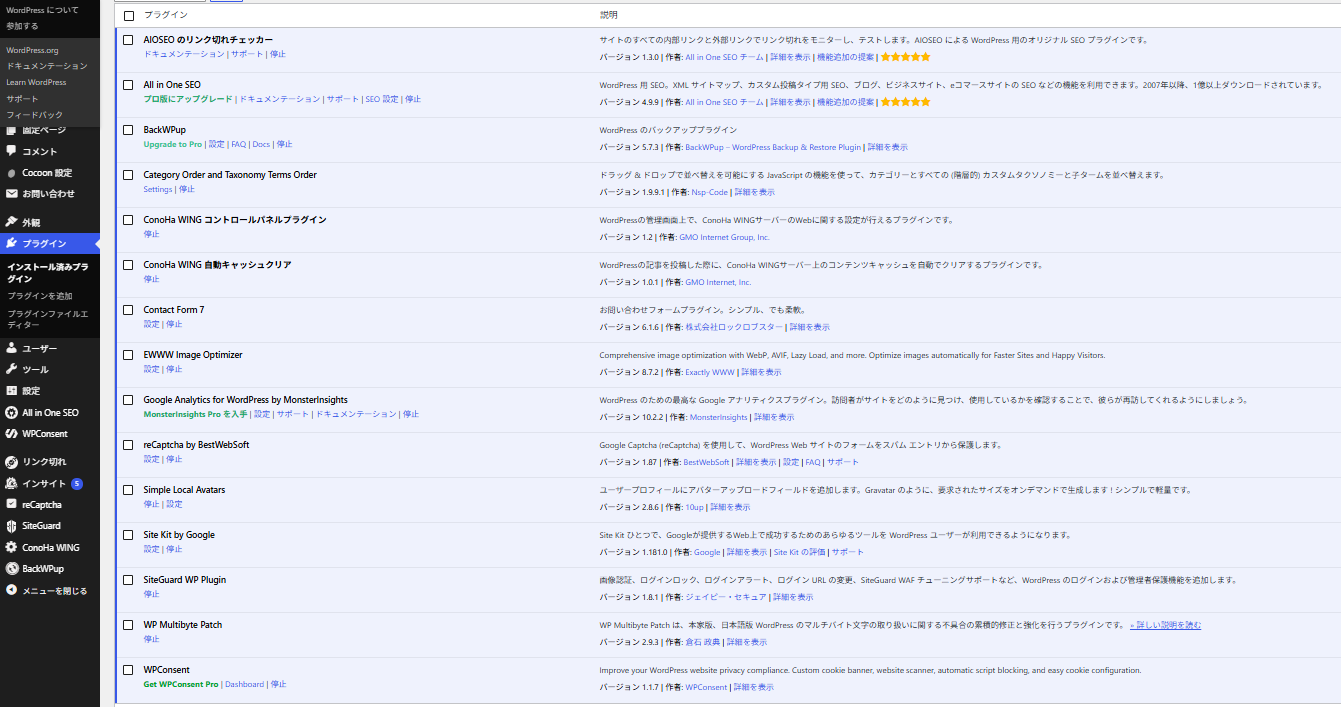Click Upgrade to Pro under BackWPup
The width and height of the screenshot is (1341, 707).
pyautogui.click(x=172, y=144)
